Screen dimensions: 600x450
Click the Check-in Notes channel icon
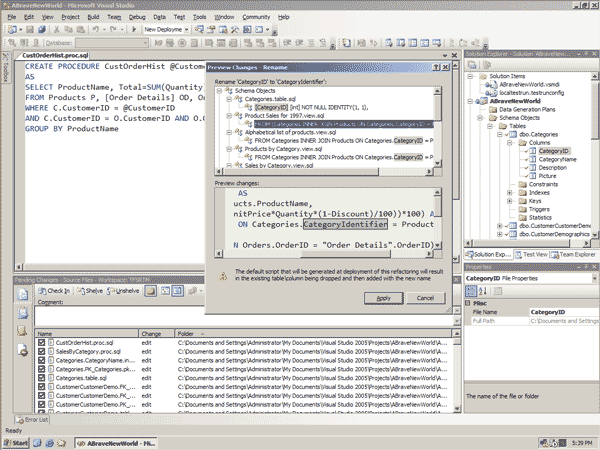coord(23,331)
